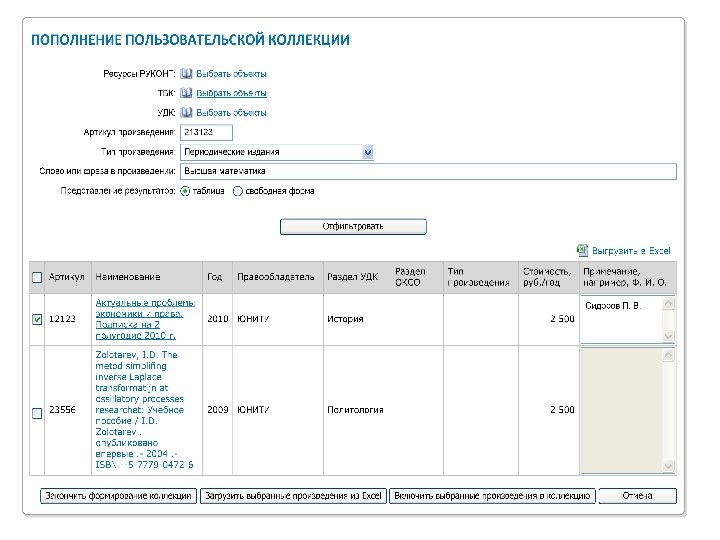Click the Отфильтровать button
This screenshot has width=720, height=540.
353,226
